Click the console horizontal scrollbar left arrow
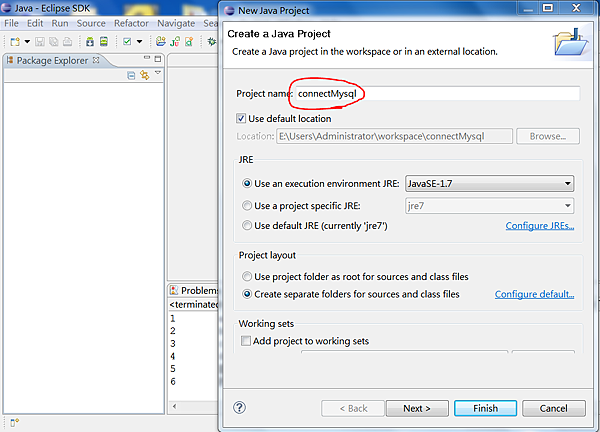The image size is (600, 432). [174, 406]
